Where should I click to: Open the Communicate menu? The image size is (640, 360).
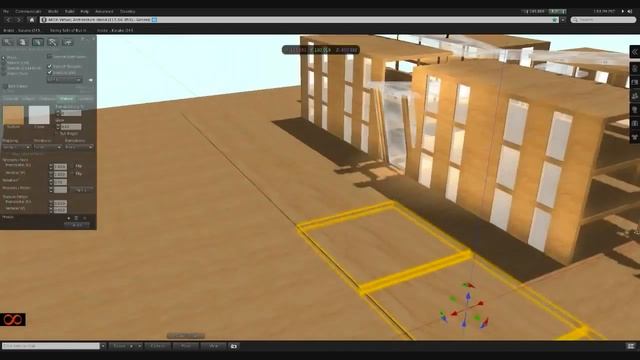28,11
